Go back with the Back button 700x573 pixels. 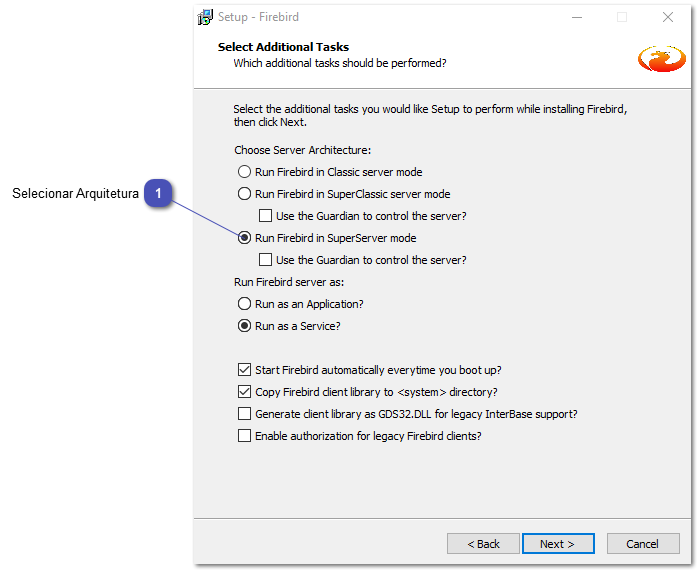coord(483,544)
